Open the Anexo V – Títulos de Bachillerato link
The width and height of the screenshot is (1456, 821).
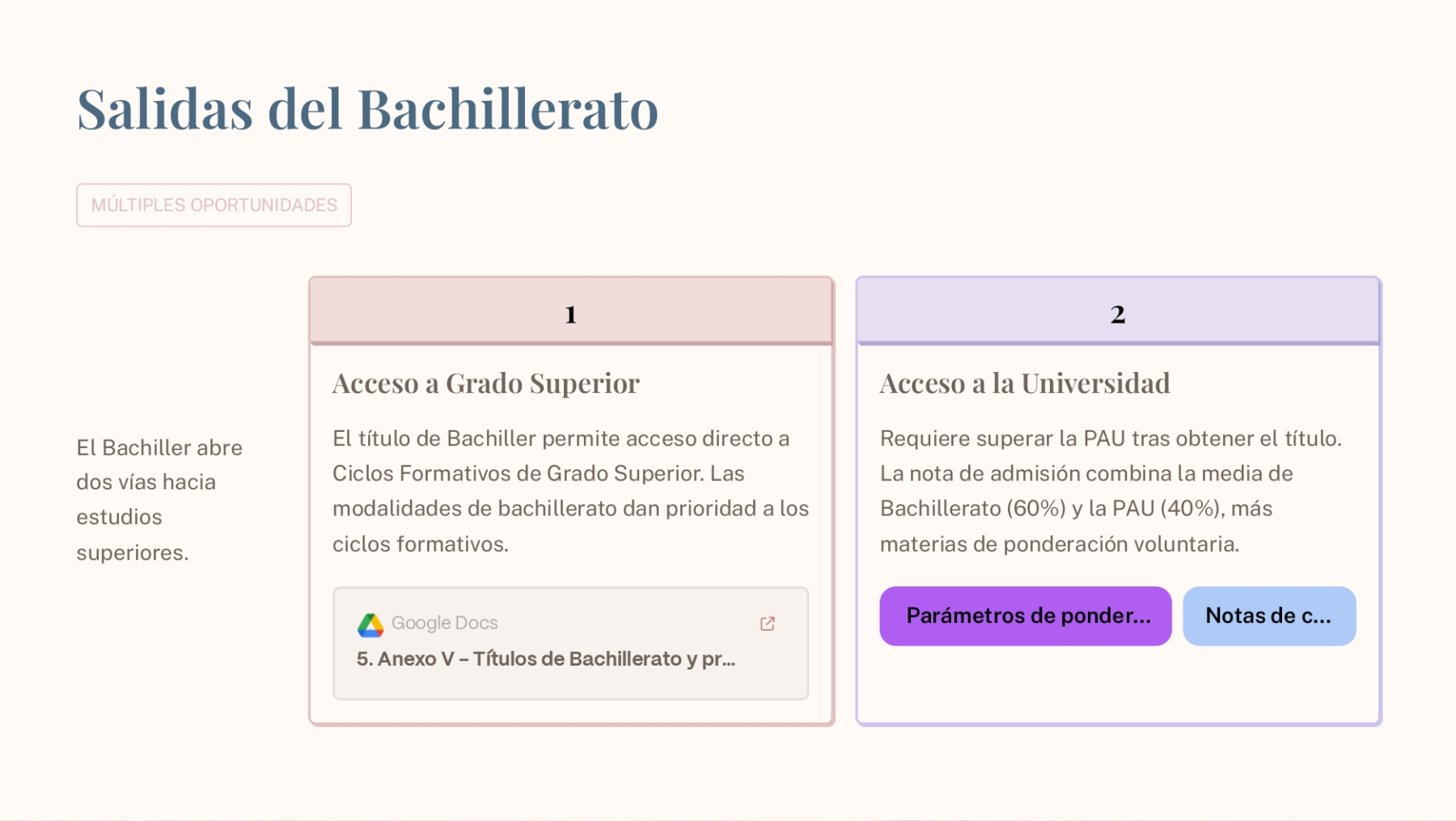pos(546,659)
